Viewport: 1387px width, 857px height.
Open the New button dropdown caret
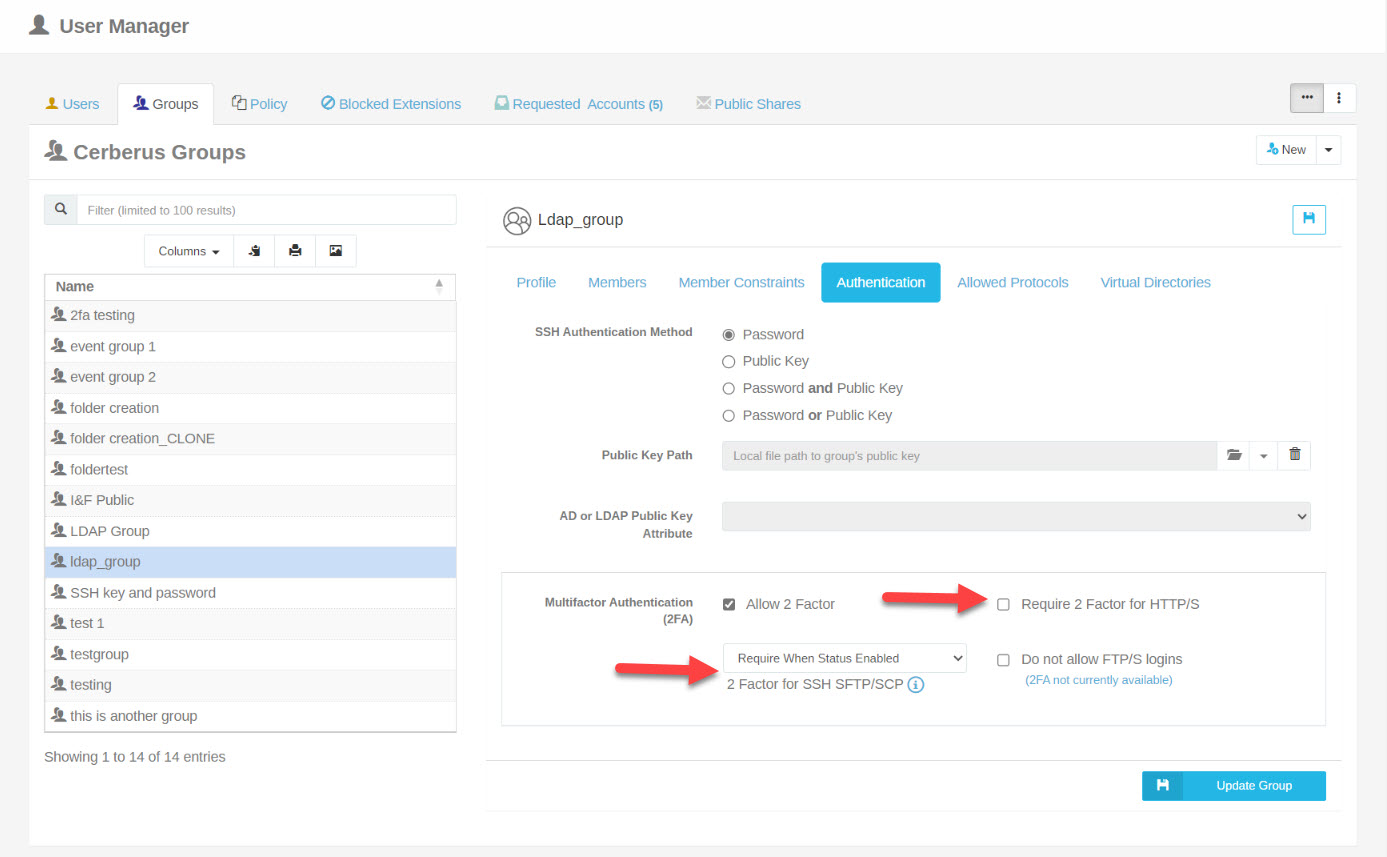click(x=1328, y=149)
